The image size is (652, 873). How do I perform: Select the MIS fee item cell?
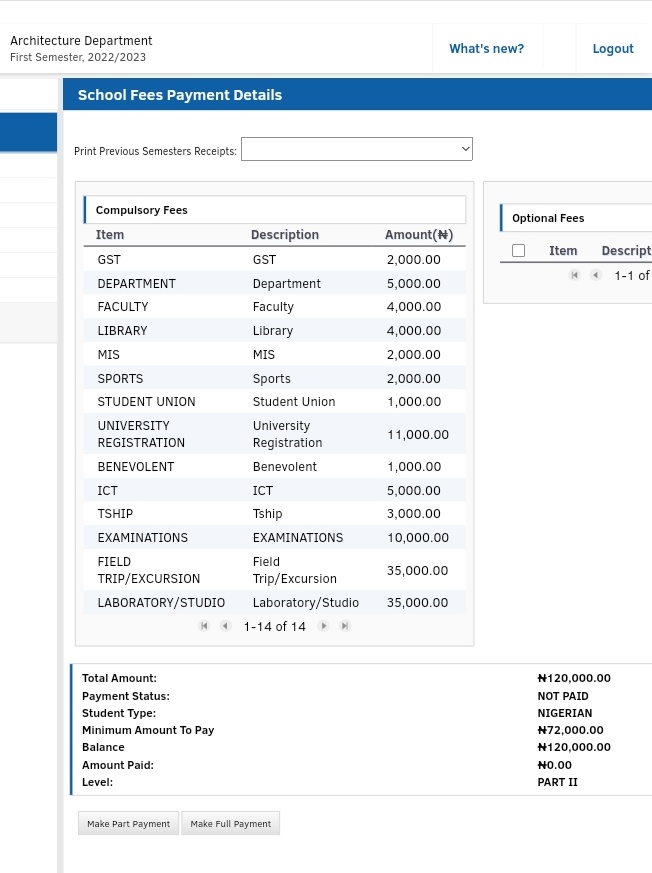(109, 355)
